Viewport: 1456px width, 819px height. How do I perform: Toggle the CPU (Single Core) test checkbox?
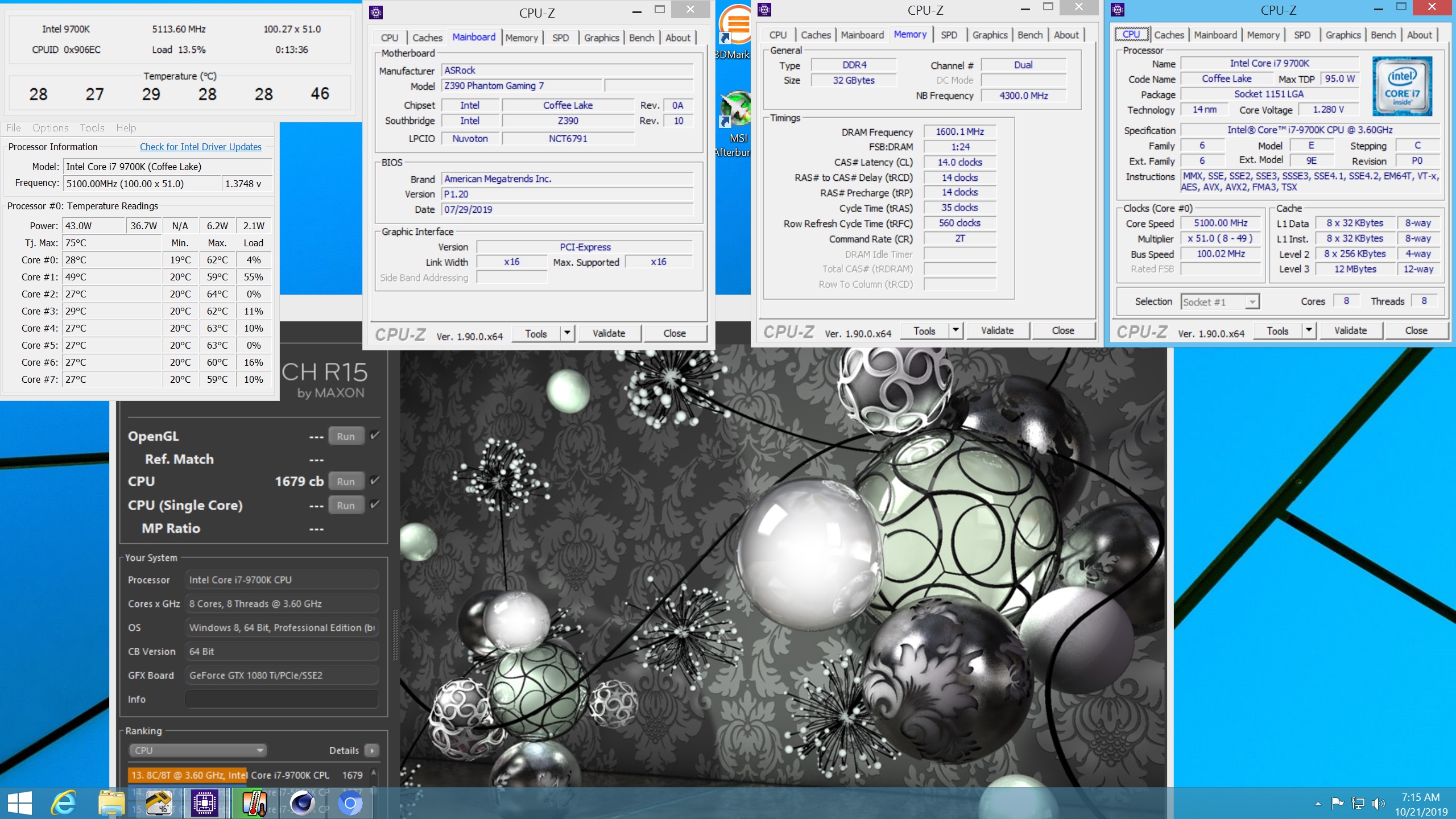[375, 504]
